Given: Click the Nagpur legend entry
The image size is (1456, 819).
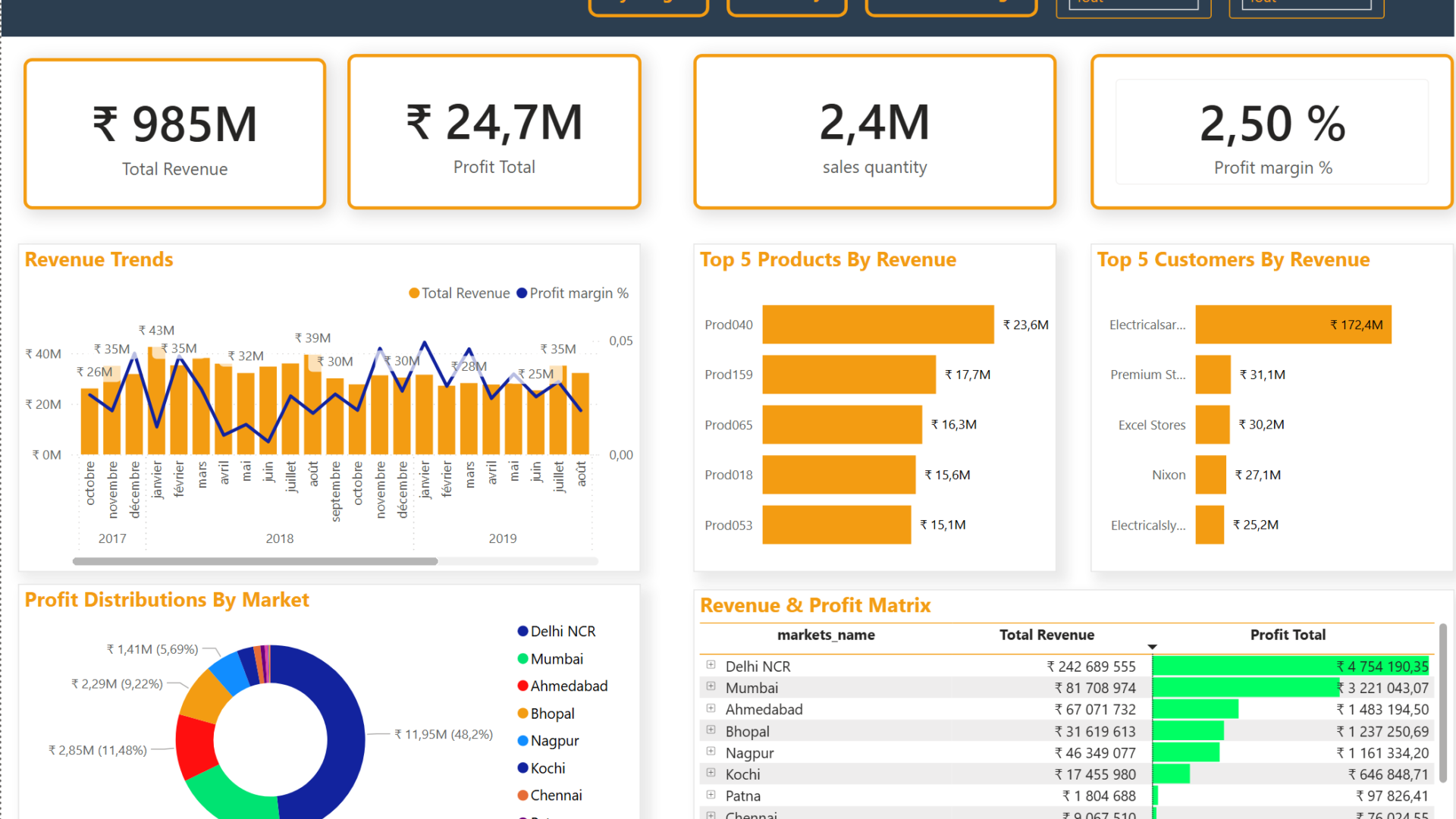Looking at the screenshot, I should (554, 741).
